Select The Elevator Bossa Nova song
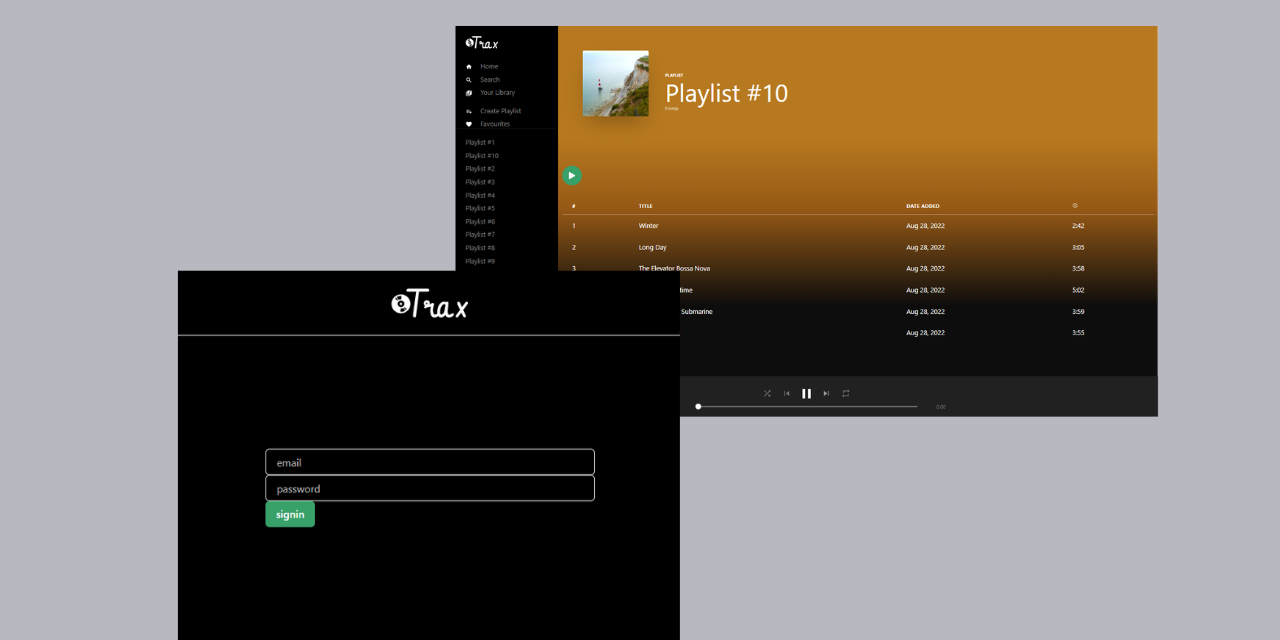The height and width of the screenshot is (640, 1280). [675, 268]
